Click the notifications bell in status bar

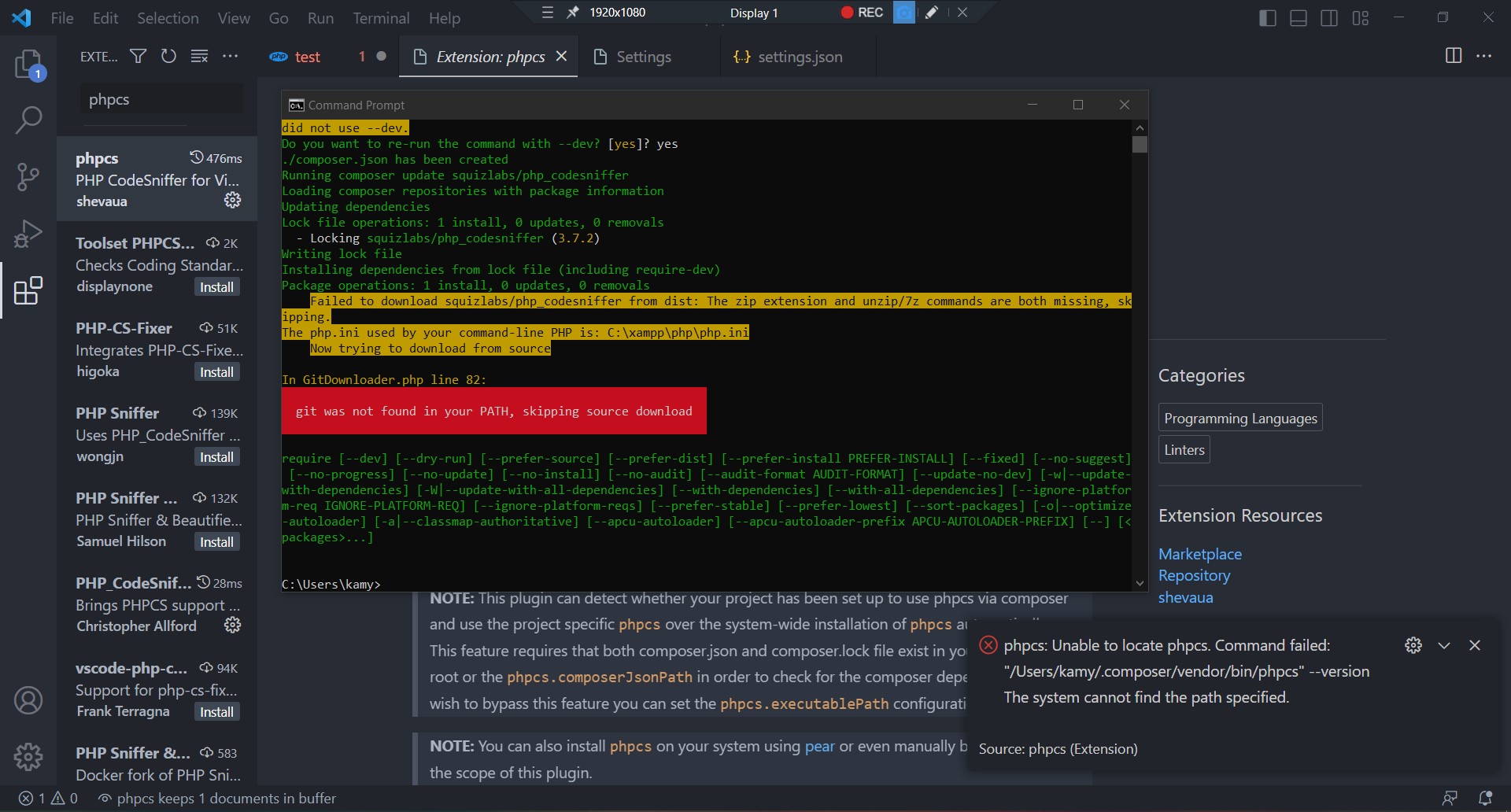coord(1485,798)
